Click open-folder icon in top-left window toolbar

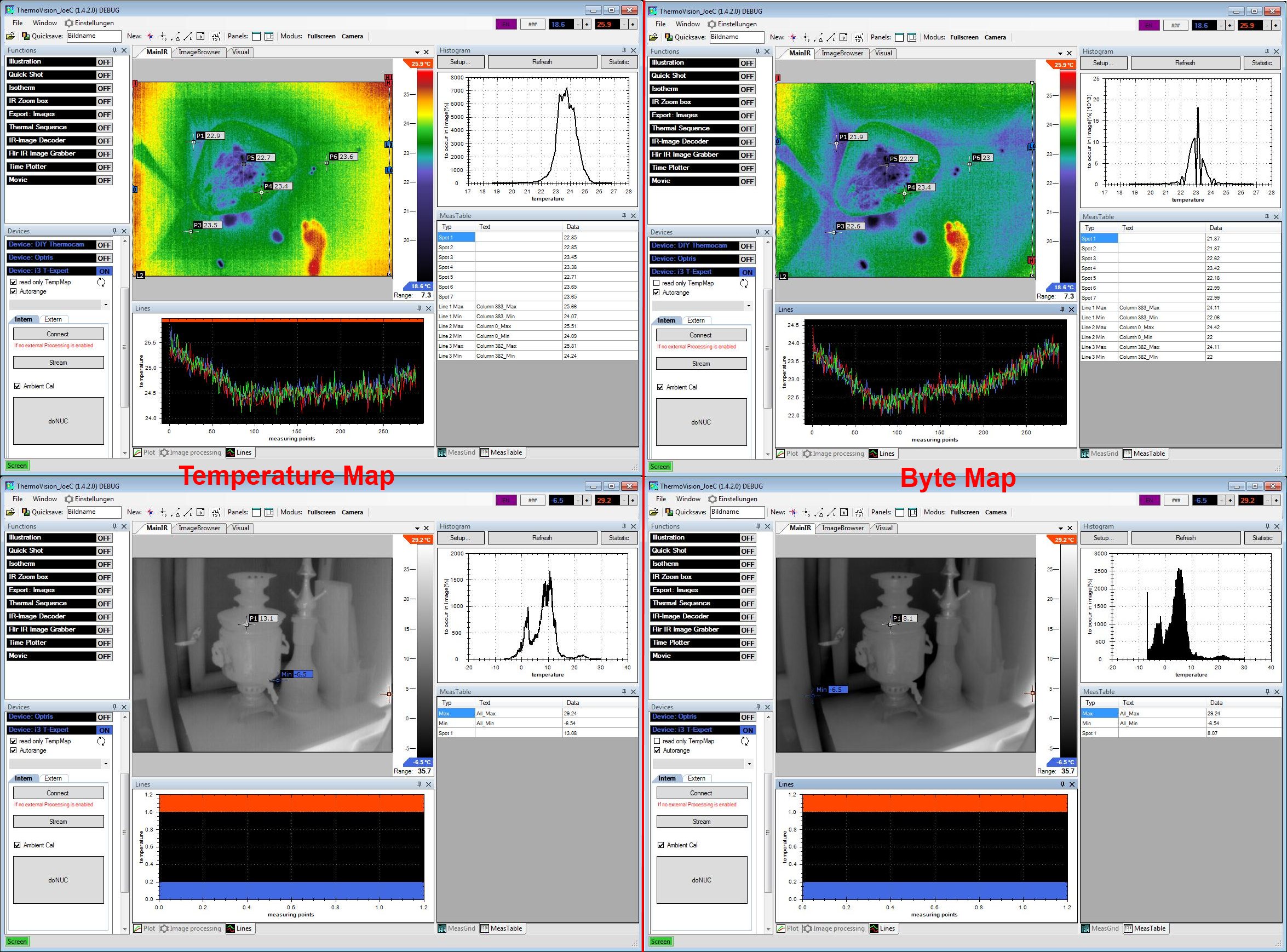point(10,36)
